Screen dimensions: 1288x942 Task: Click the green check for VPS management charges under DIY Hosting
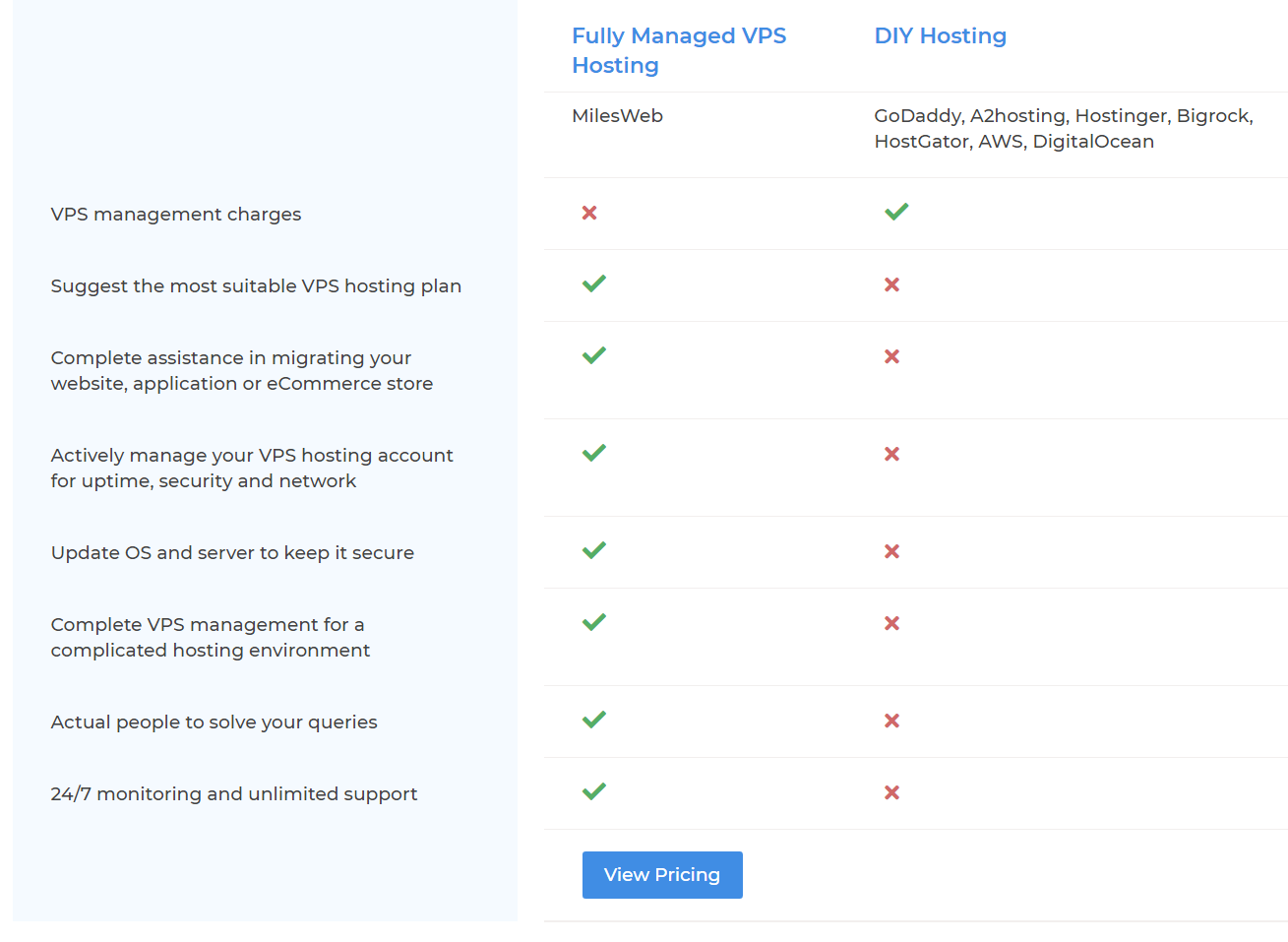(x=896, y=212)
